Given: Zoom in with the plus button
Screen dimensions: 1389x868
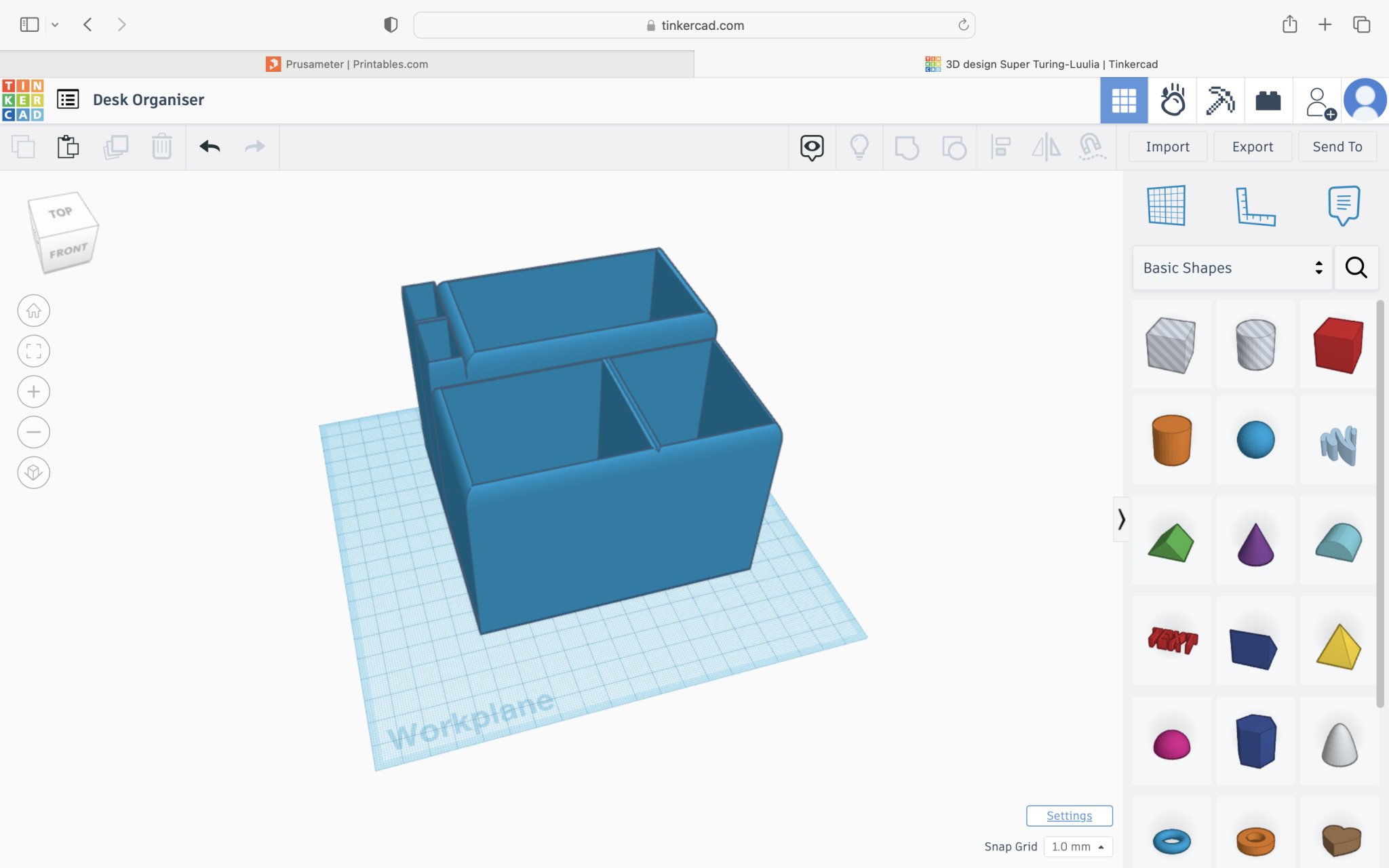Looking at the screenshot, I should [x=34, y=391].
